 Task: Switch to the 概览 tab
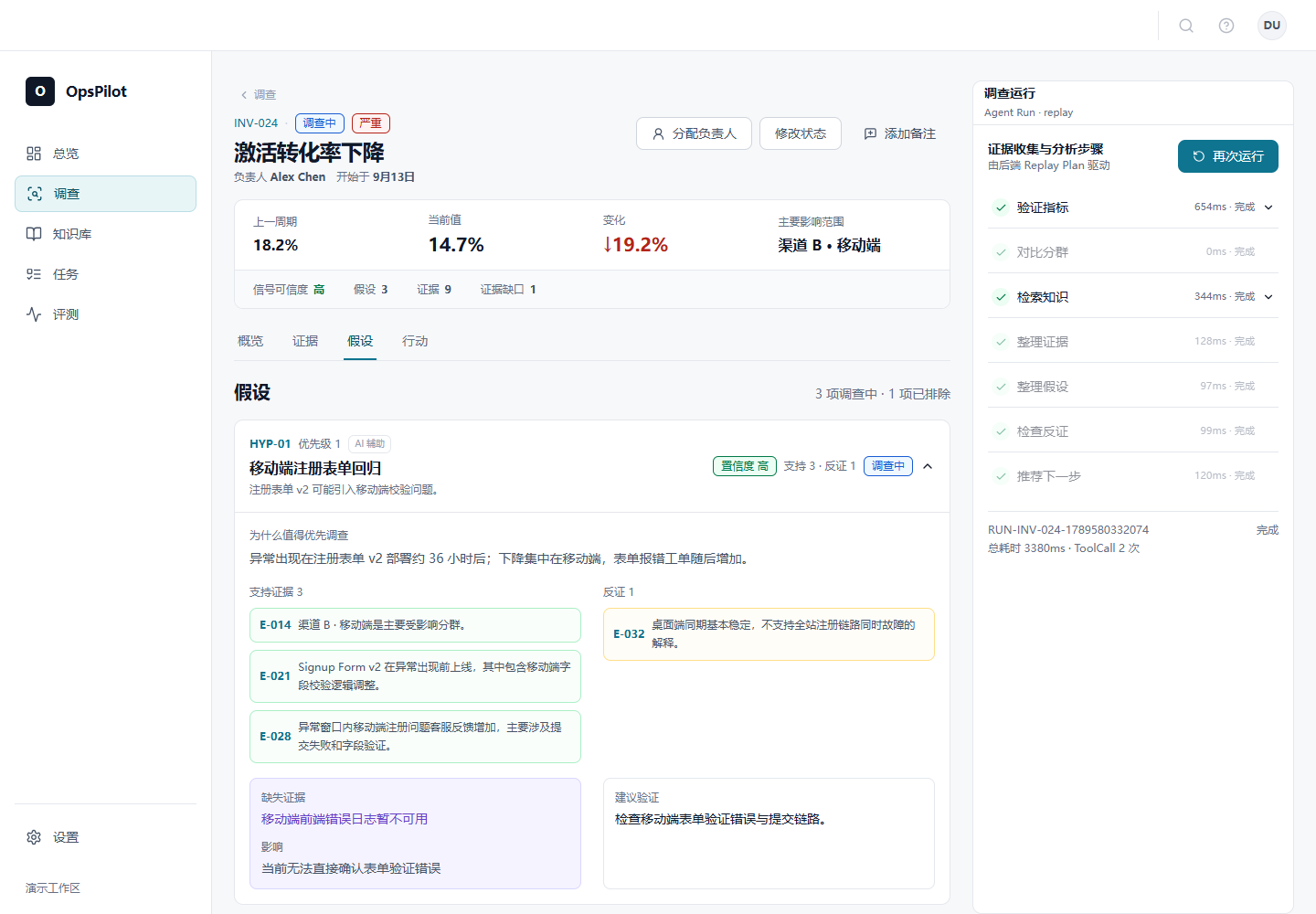(250, 341)
